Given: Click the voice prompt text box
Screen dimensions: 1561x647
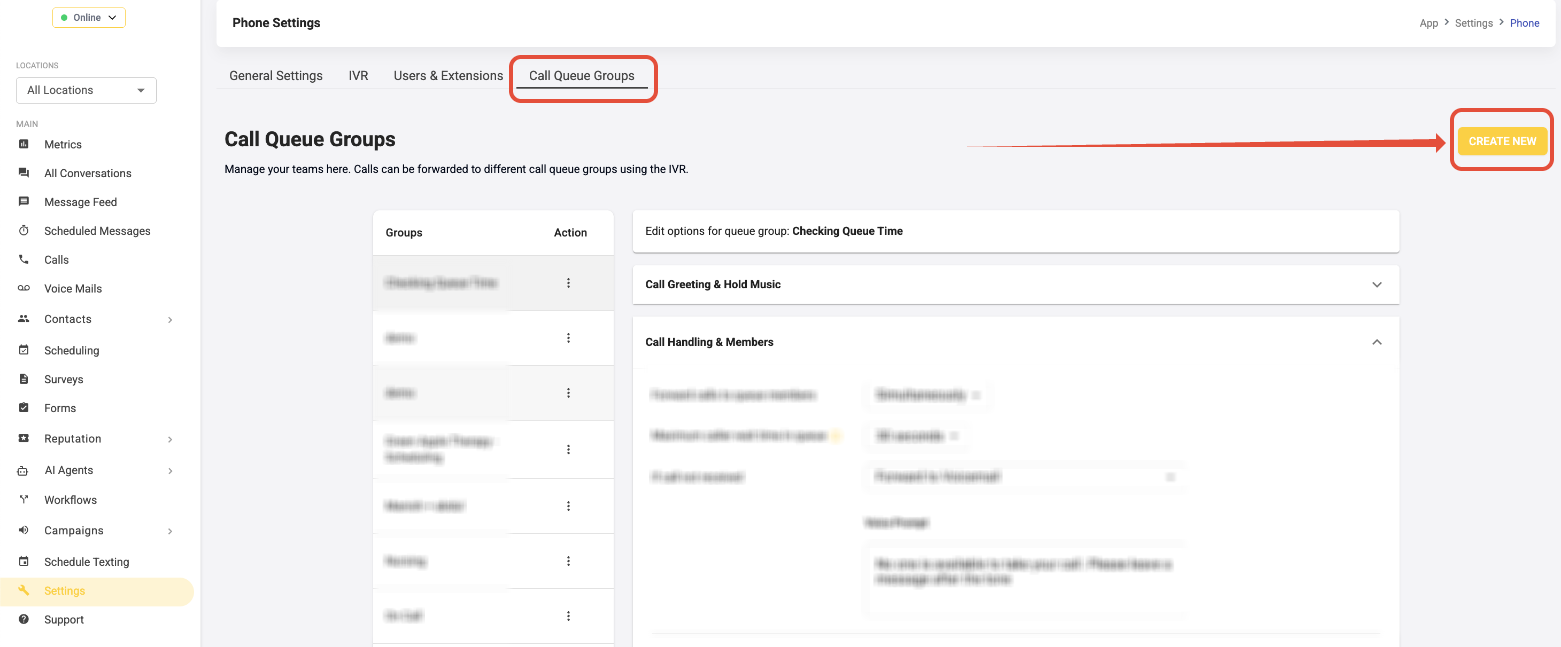Looking at the screenshot, I should tap(1025, 579).
